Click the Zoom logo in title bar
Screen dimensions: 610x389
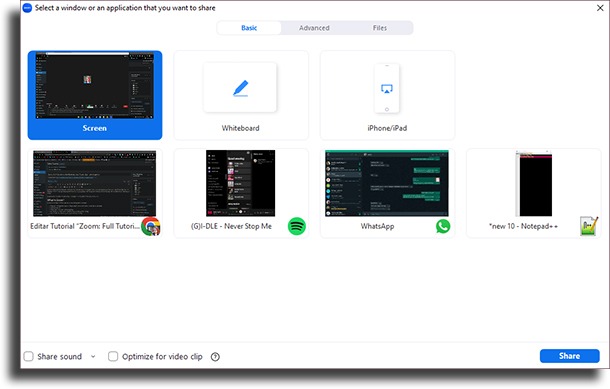click(27, 8)
